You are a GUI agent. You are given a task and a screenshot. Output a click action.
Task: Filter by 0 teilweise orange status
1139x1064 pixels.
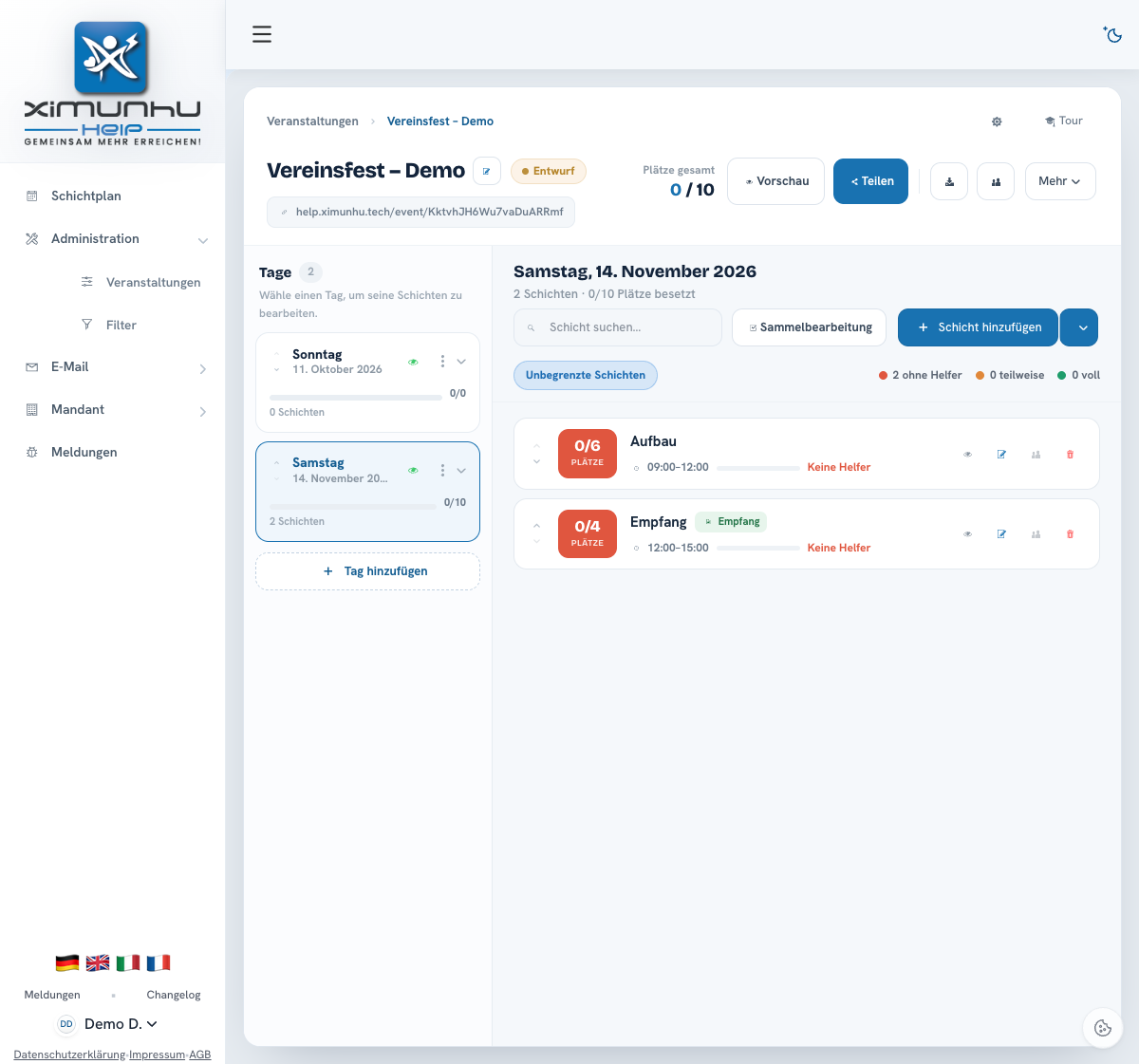coord(1010,375)
